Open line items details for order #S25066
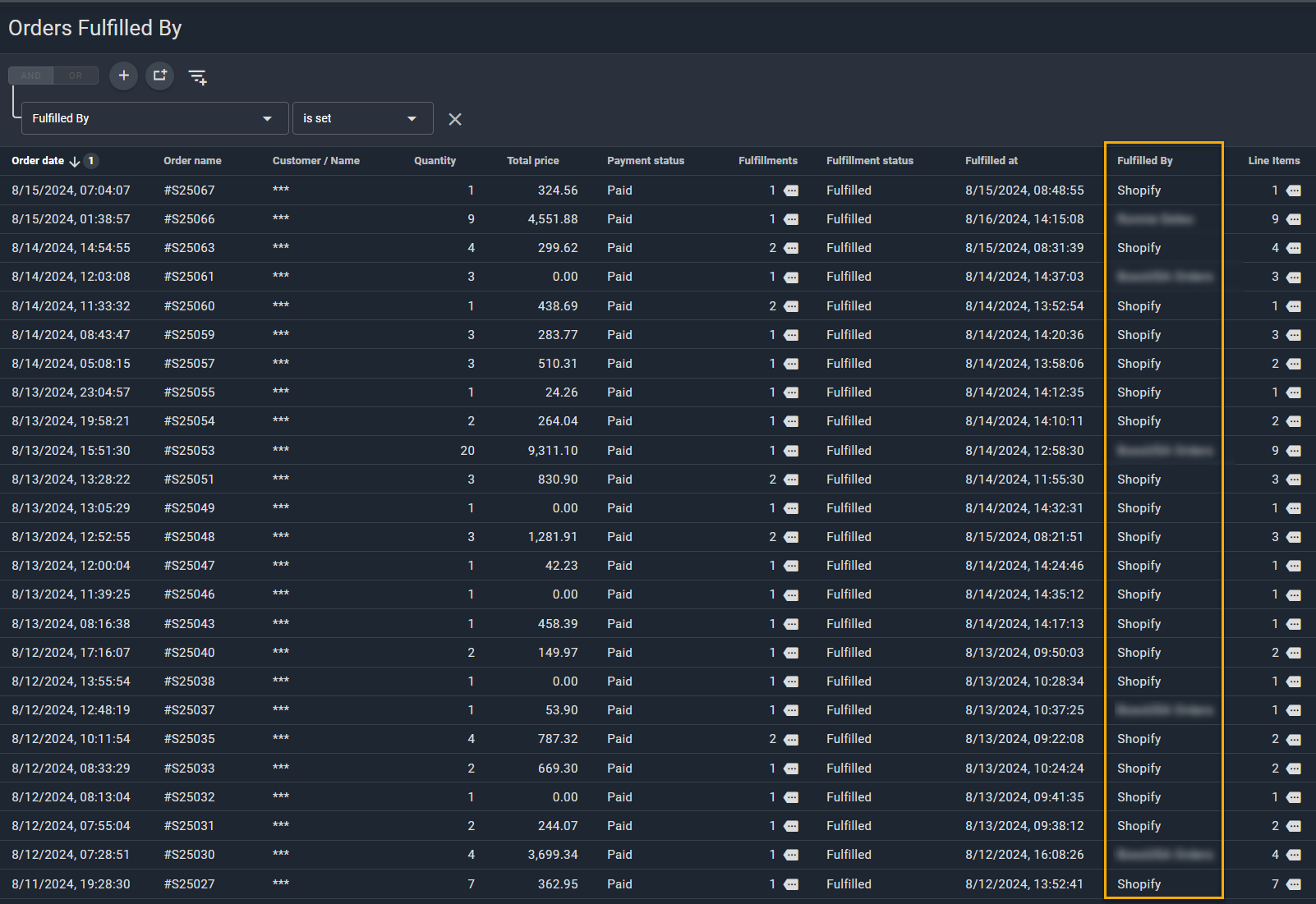 [x=1294, y=219]
